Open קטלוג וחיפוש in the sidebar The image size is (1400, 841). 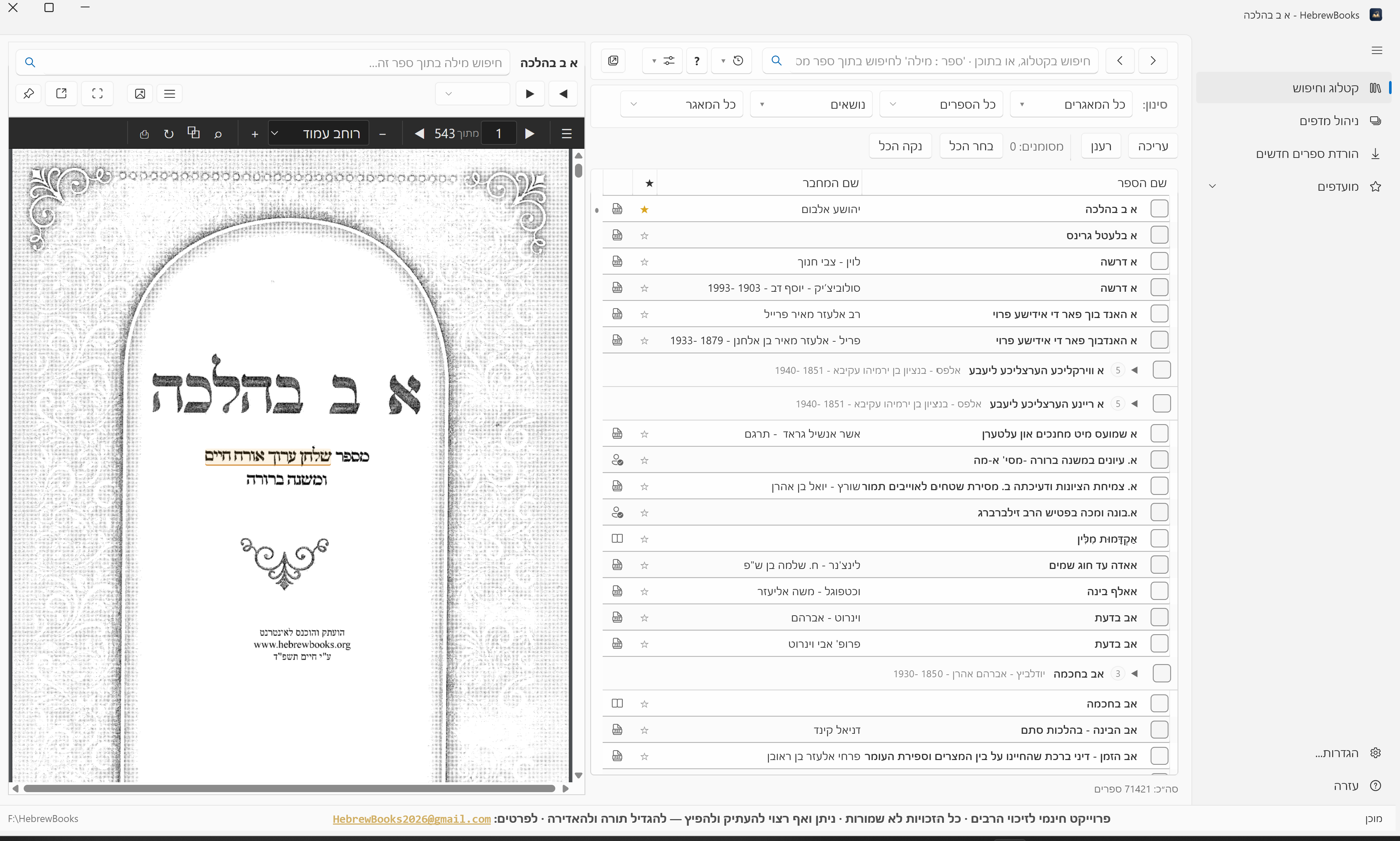(1293, 88)
